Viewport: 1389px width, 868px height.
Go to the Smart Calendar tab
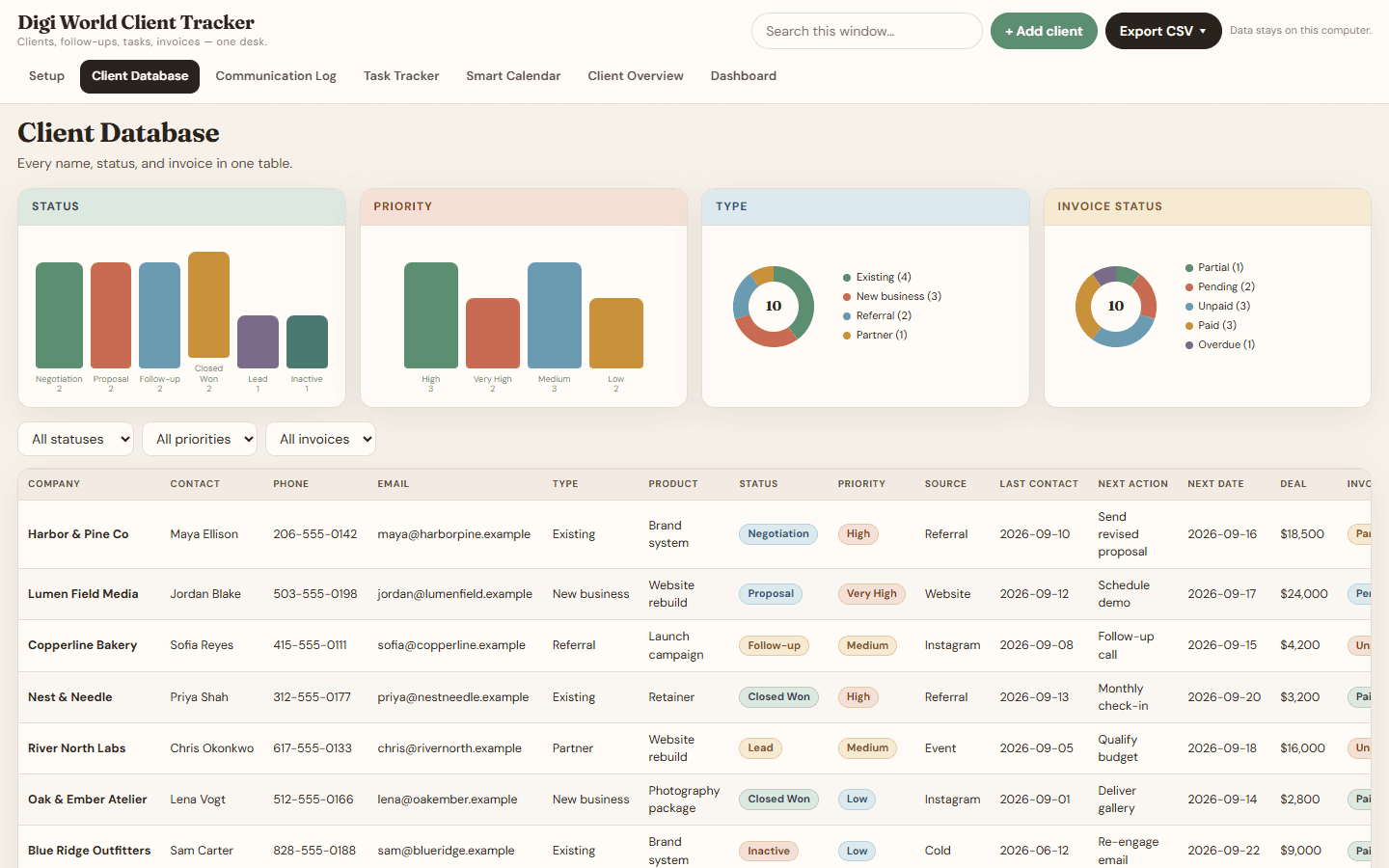pos(513,76)
